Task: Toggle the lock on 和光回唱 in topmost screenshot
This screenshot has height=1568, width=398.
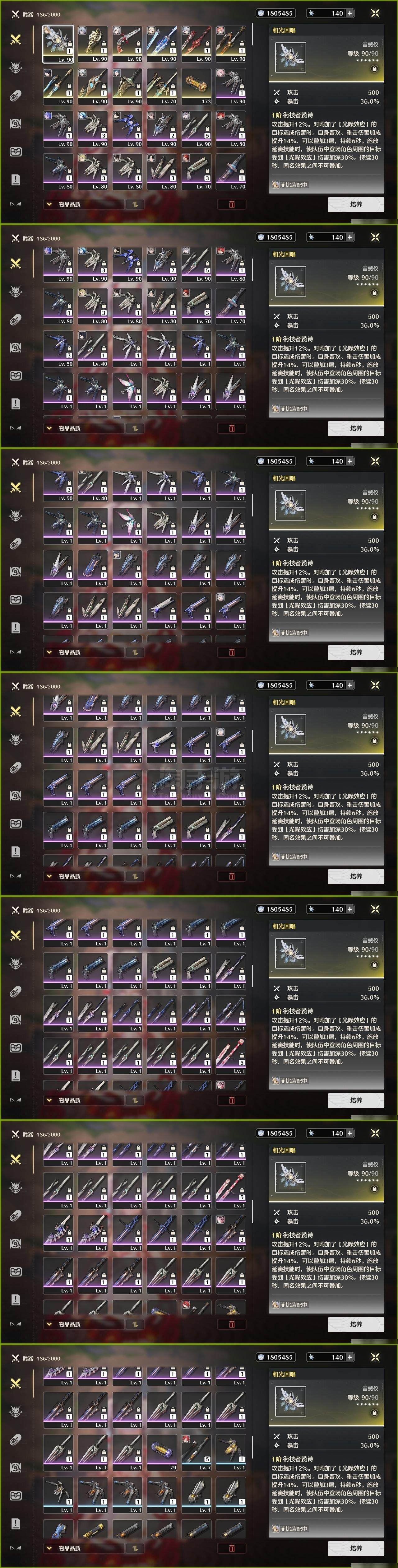Action: point(374,69)
